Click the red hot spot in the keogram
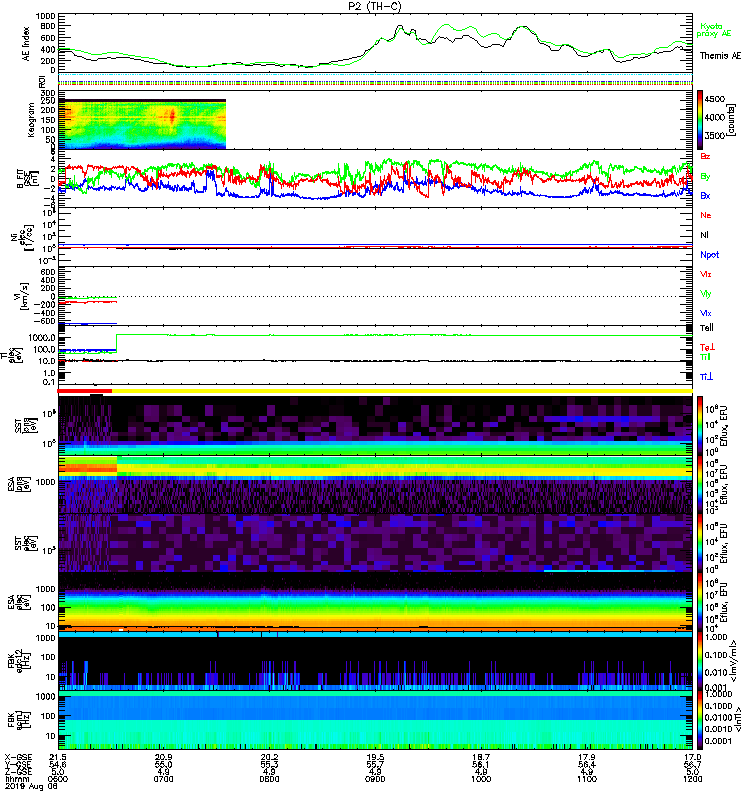This screenshot has height=800, width=750. 172,116
